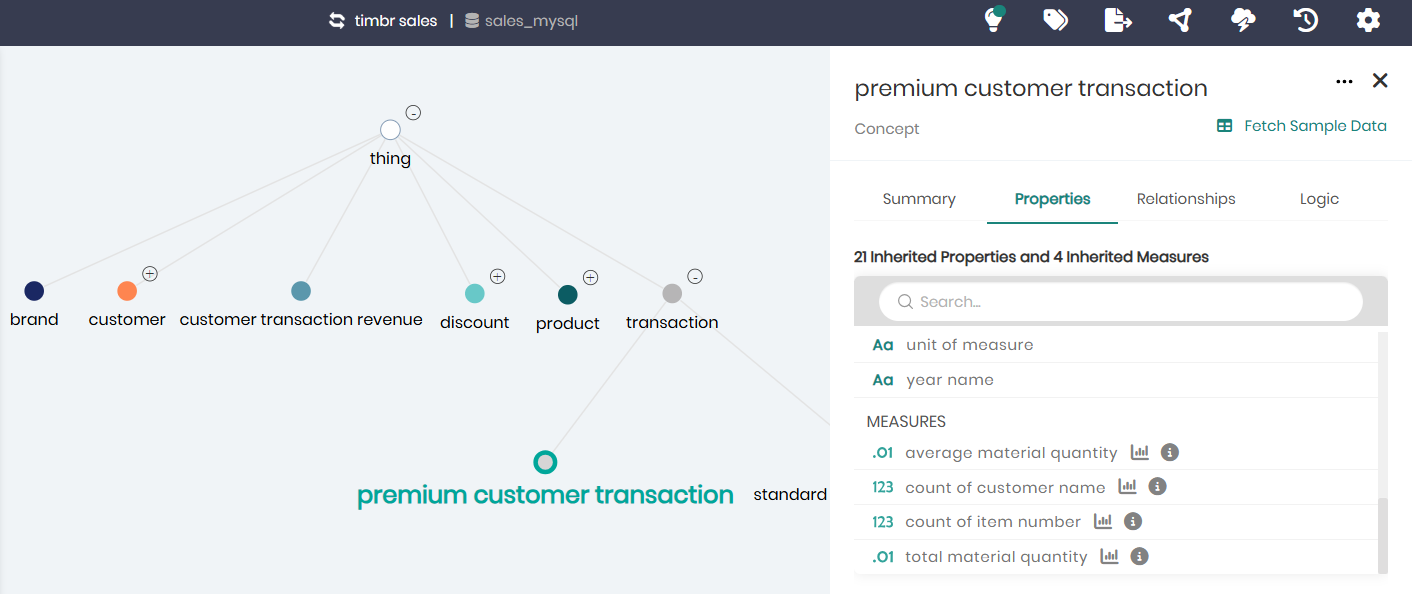Open the settings gear icon
Viewport: 1412px width, 594px height.
[x=1368, y=20]
